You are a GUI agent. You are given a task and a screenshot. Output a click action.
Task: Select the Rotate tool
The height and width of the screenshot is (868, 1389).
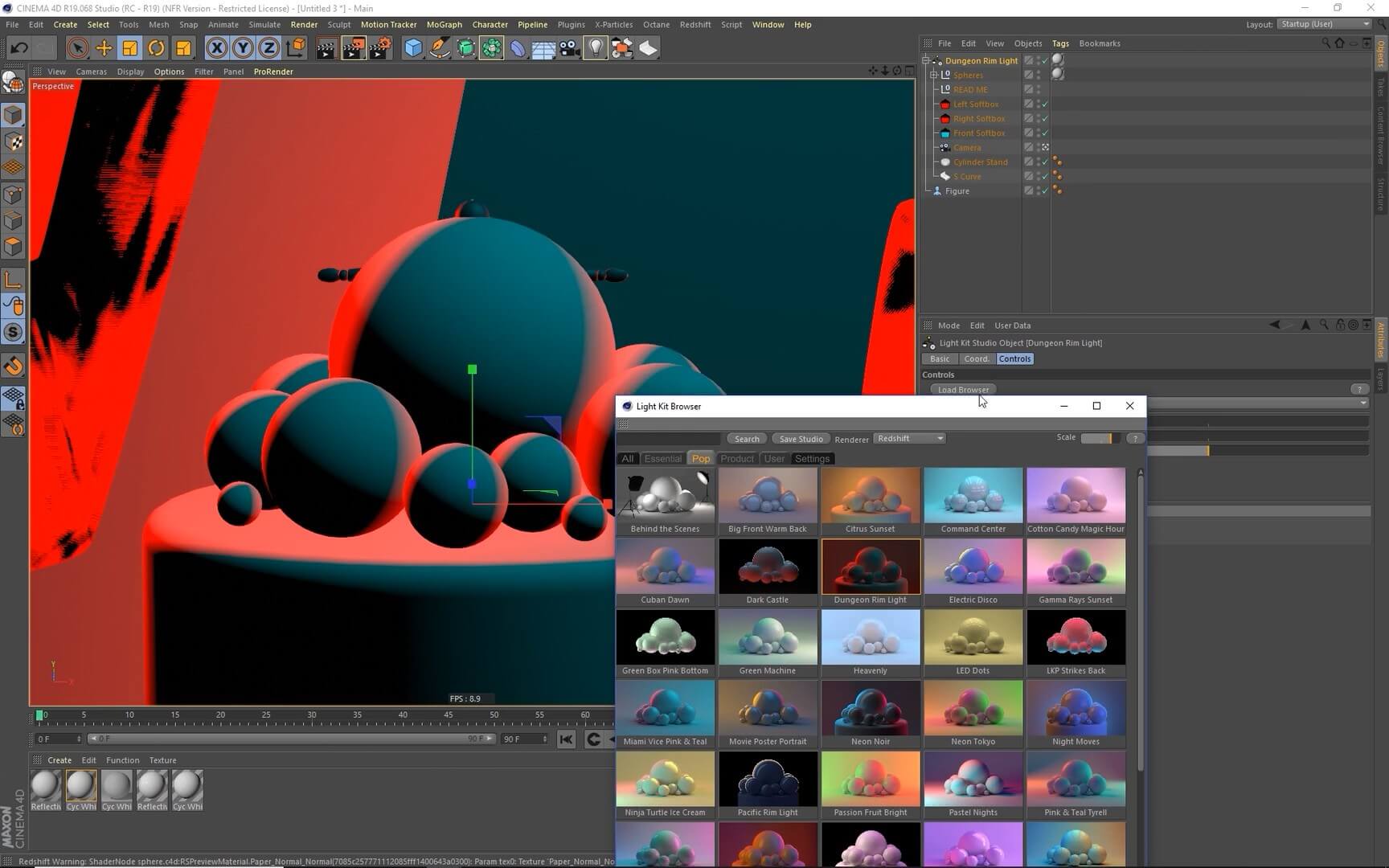point(157,48)
